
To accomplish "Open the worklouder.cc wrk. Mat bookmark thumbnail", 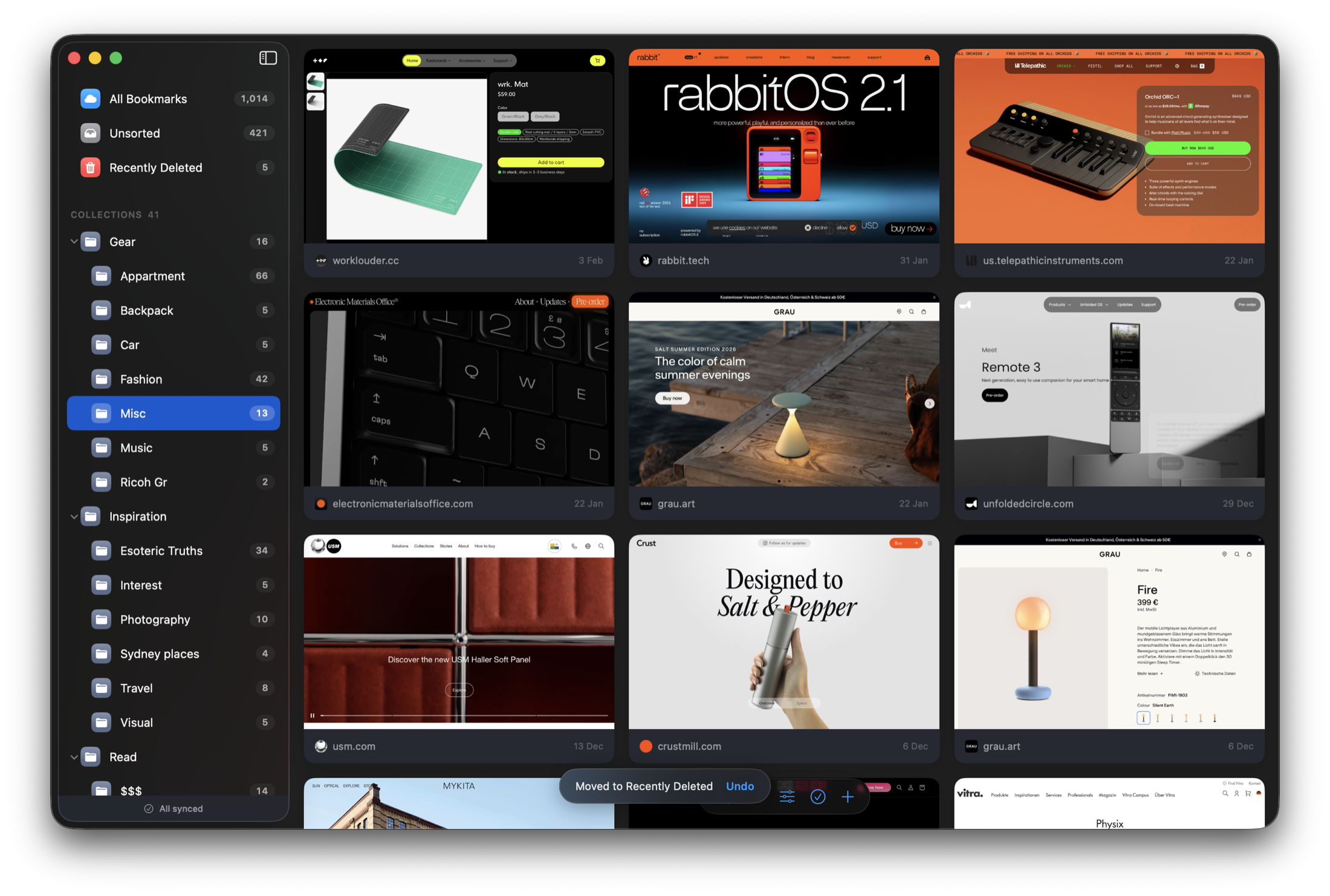I will tap(459, 146).
